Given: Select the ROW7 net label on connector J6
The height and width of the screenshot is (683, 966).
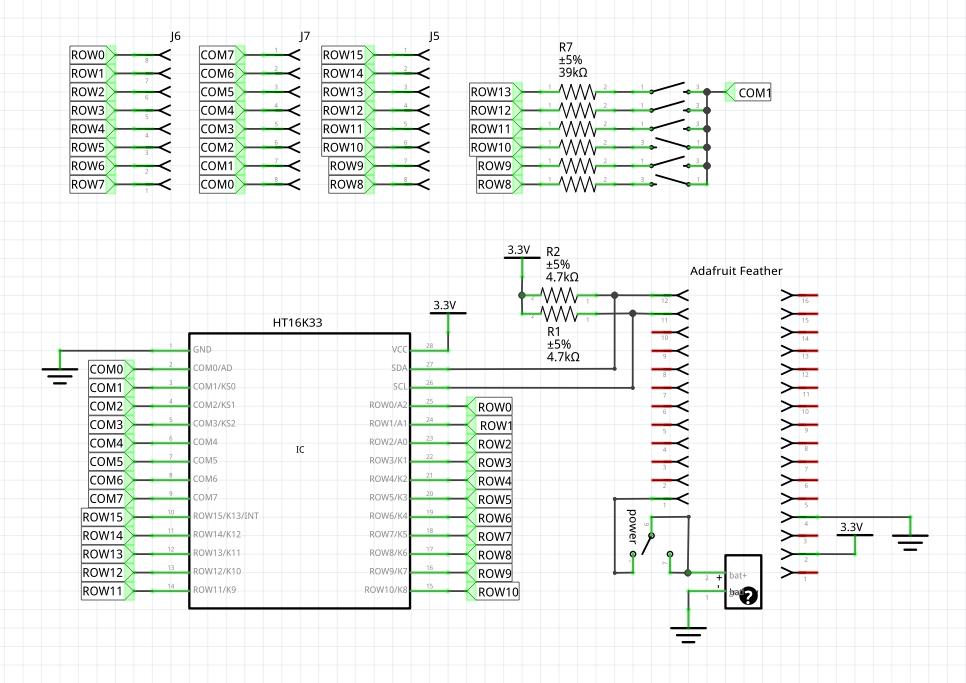Looking at the screenshot, I should (92, 184).
